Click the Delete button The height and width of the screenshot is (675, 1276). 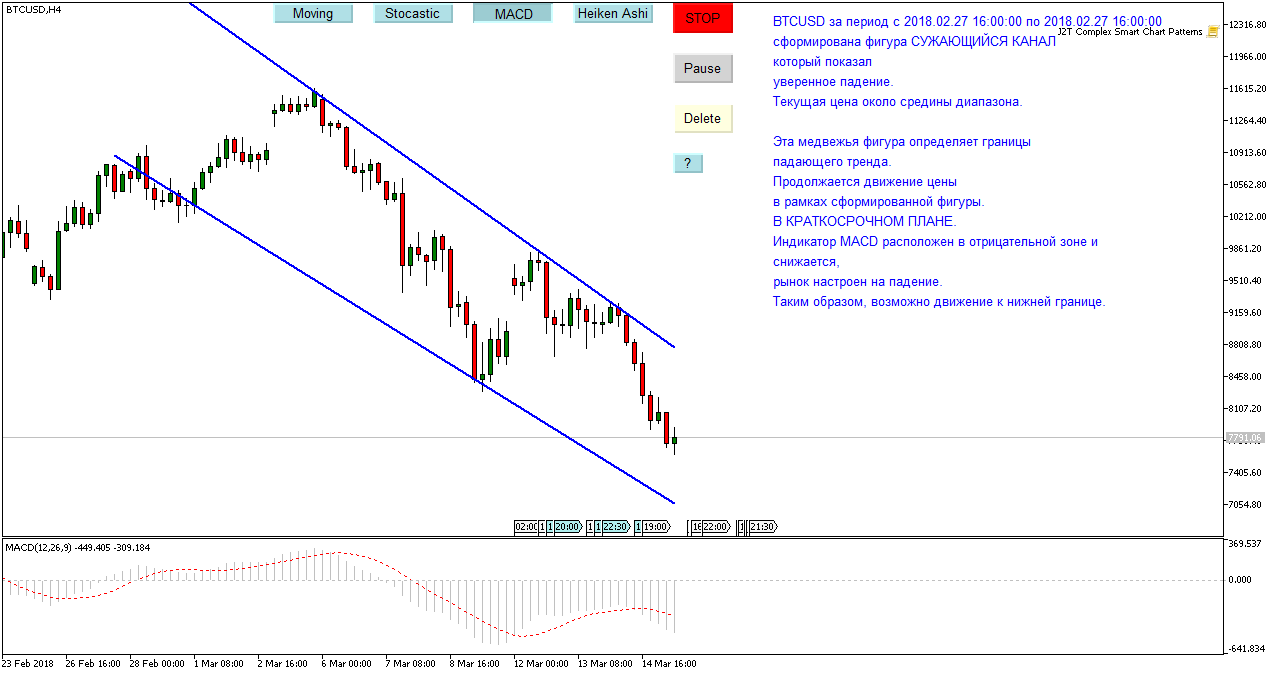[x=702, y=118]
